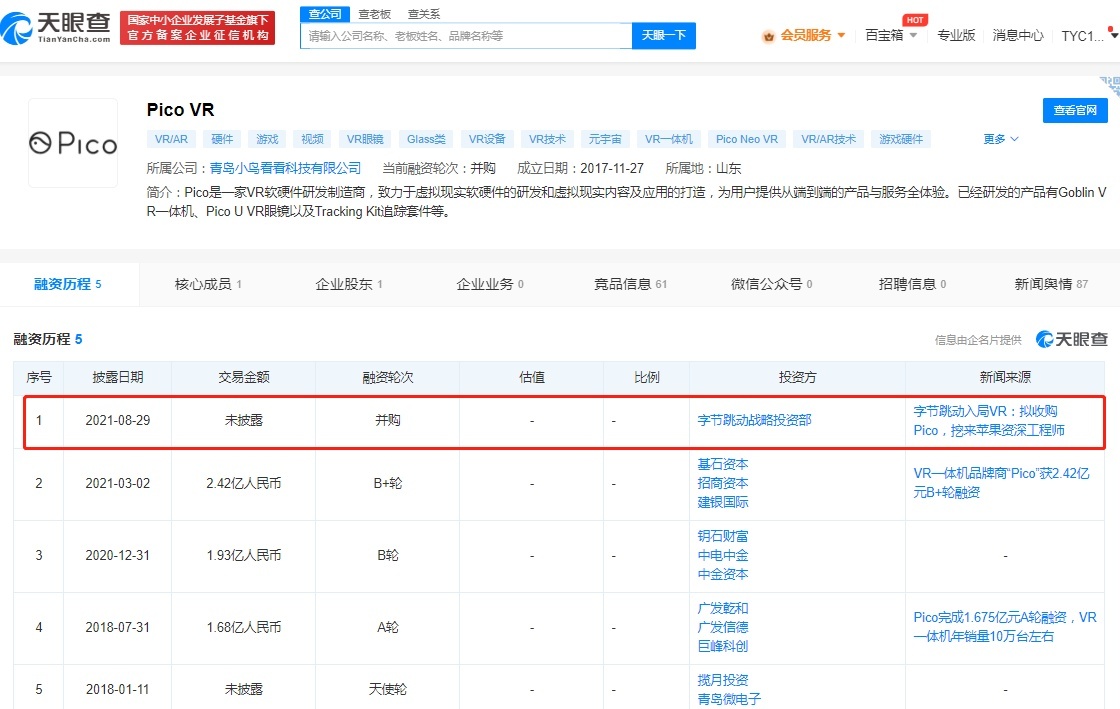Click the Pico company logo thumbnail
Image resolution: width=1120 pixels, height=709 pixels.
[x=73, y=143]
